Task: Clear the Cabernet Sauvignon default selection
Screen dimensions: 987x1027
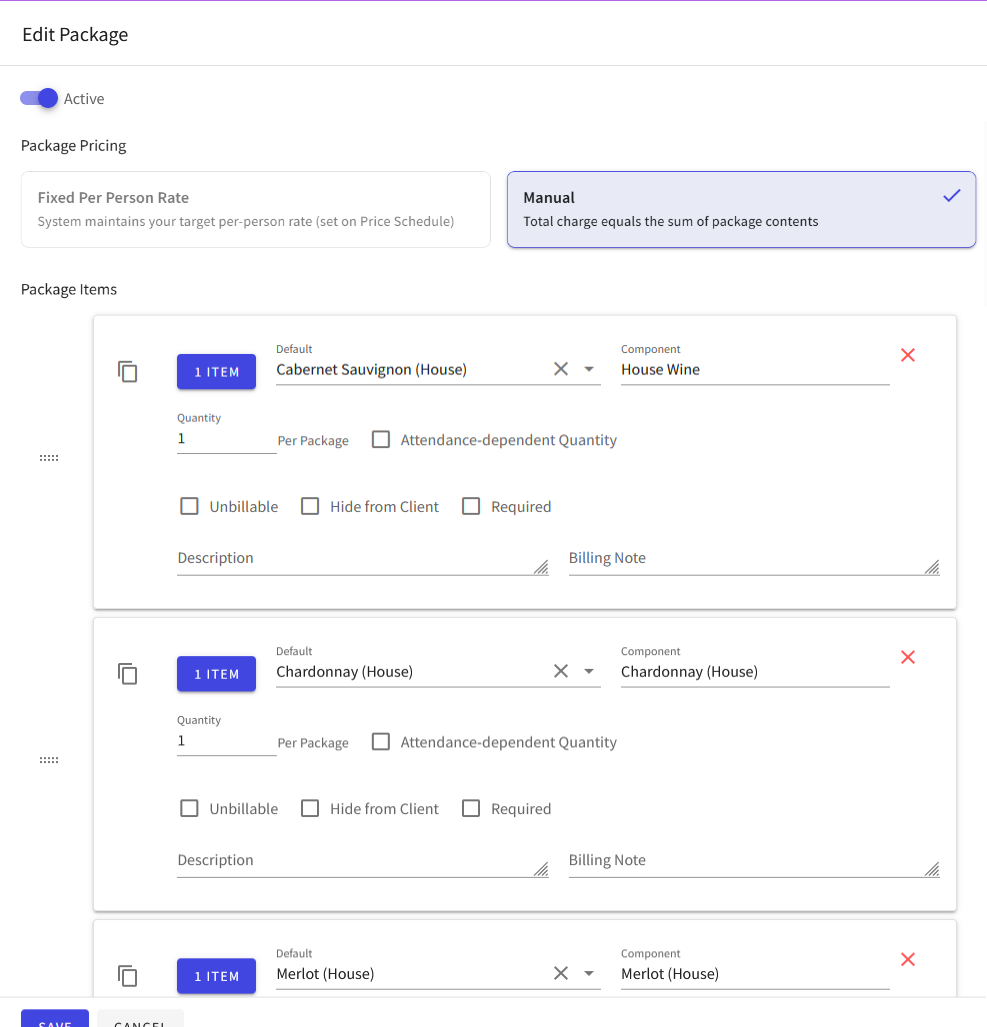Action: click(561, 369)
